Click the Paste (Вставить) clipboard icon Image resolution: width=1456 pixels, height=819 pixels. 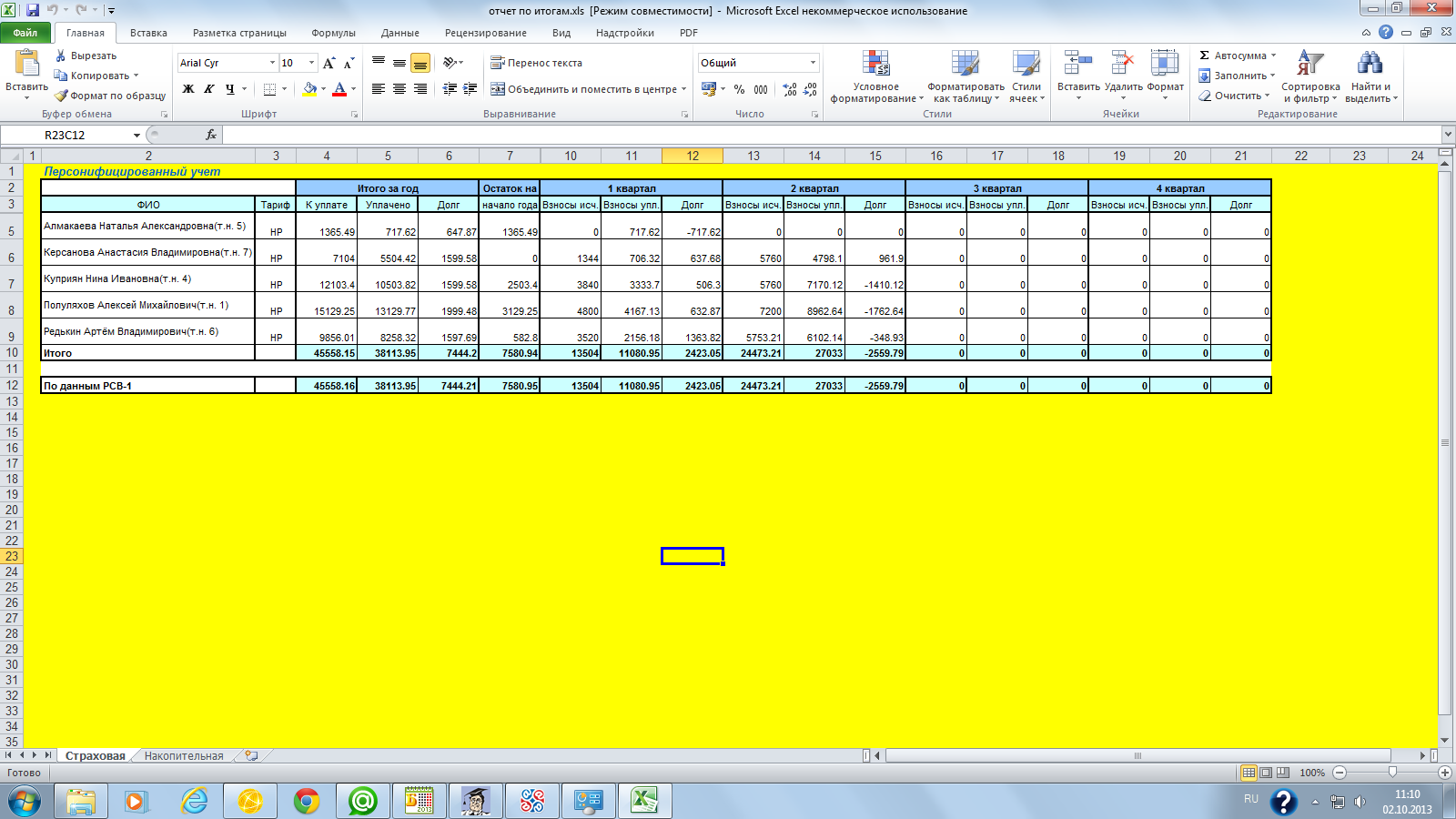(26, 64)
